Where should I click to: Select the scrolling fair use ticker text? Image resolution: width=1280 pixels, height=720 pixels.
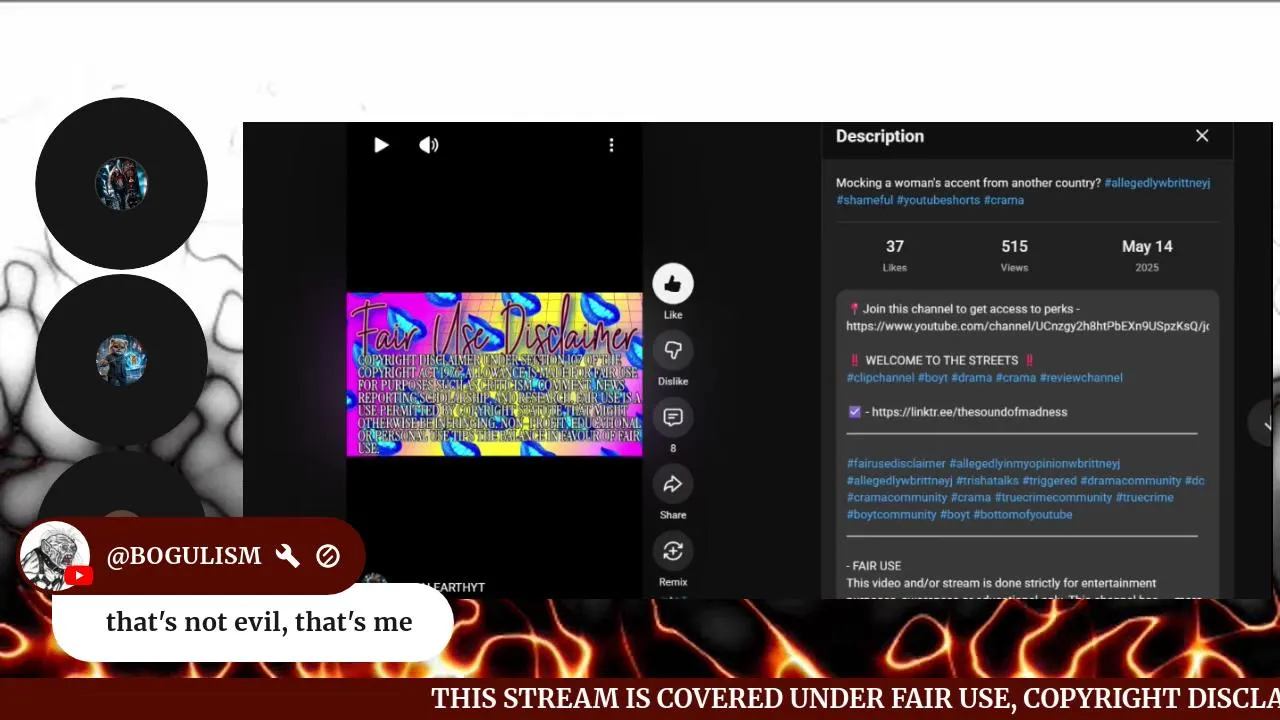[855, 698]
